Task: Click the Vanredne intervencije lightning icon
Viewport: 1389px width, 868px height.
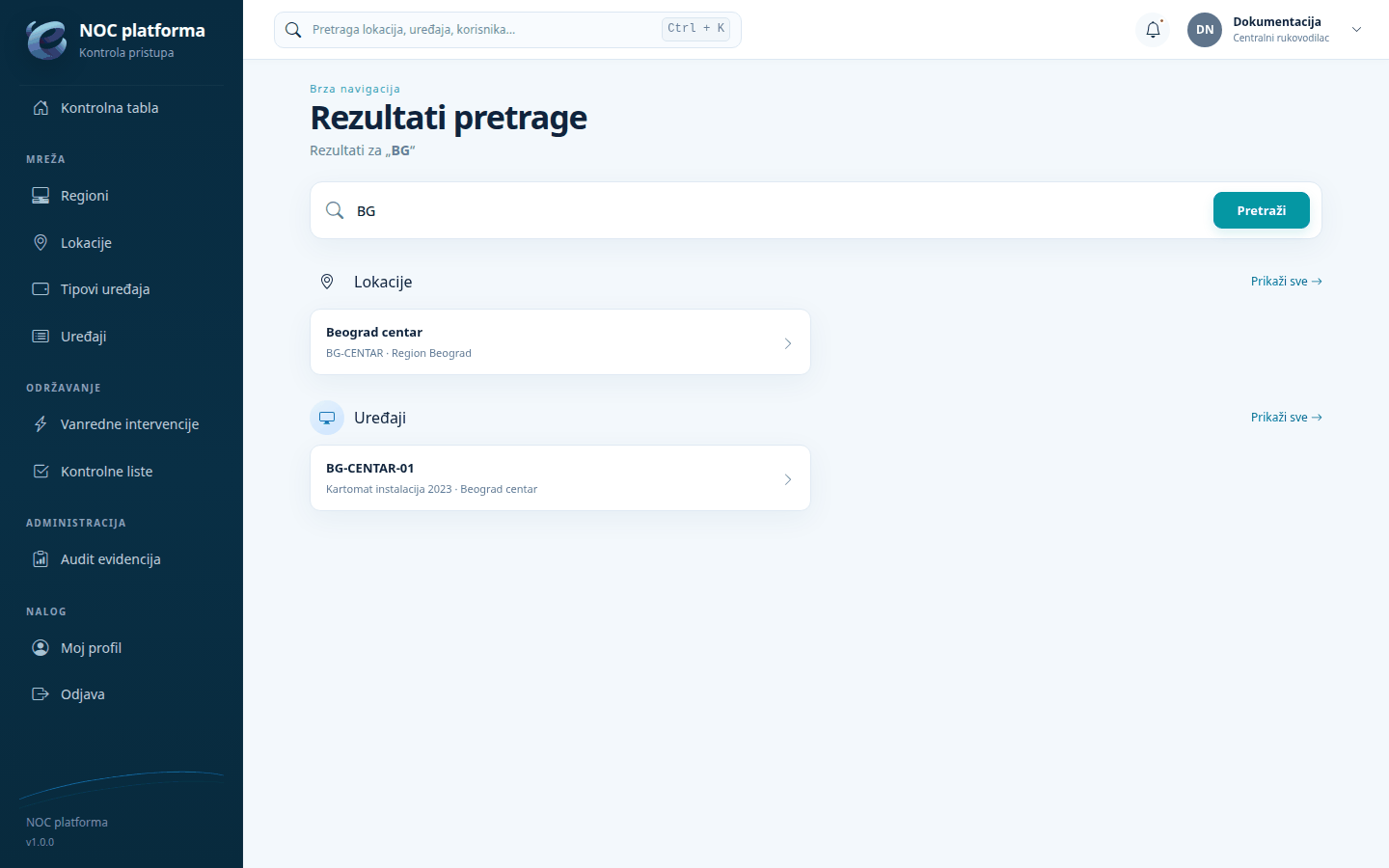Action: pos(41,424)
